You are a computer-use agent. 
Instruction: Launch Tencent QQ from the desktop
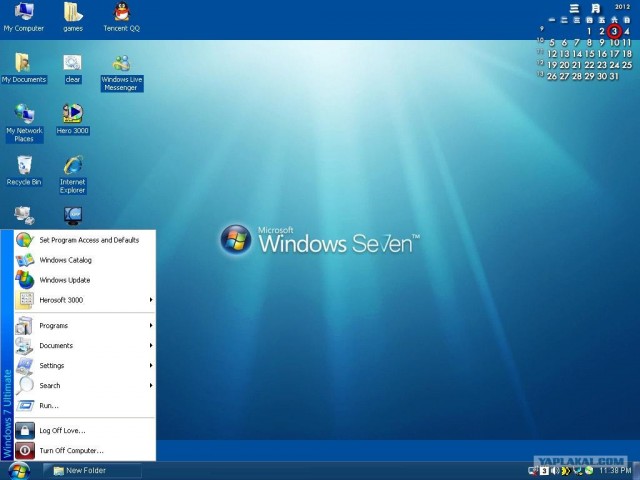pyautogui.click(x=122, y=16)
